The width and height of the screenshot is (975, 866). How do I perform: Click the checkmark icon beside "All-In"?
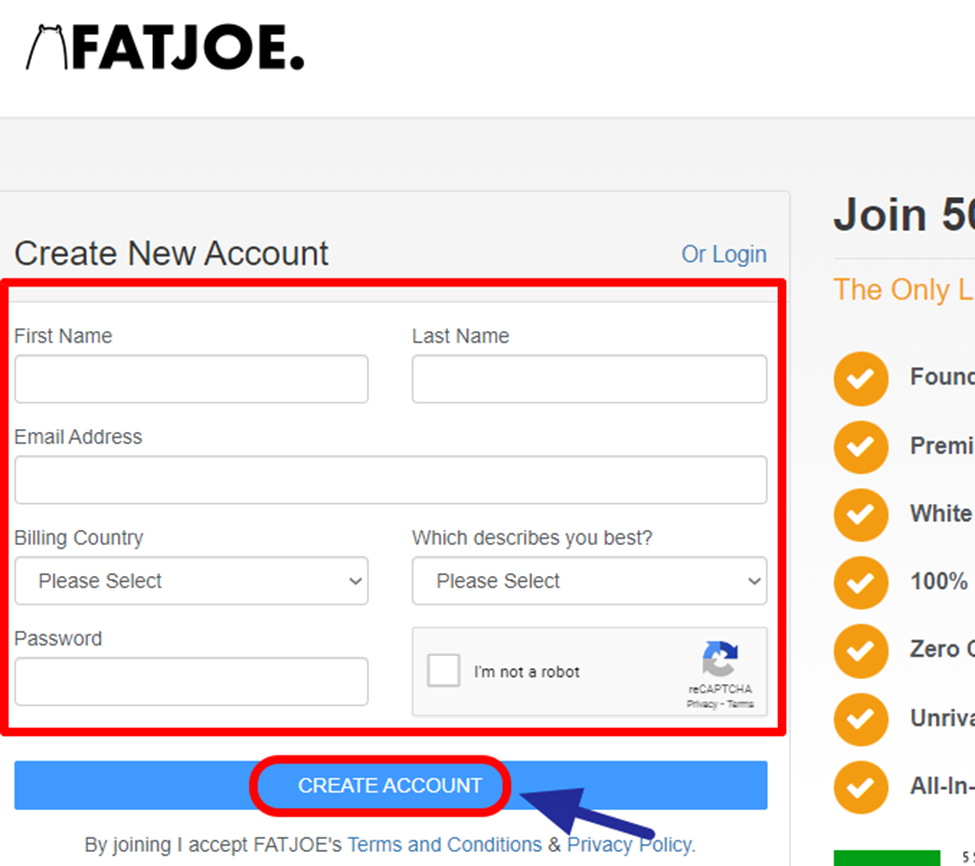[860, 787]
